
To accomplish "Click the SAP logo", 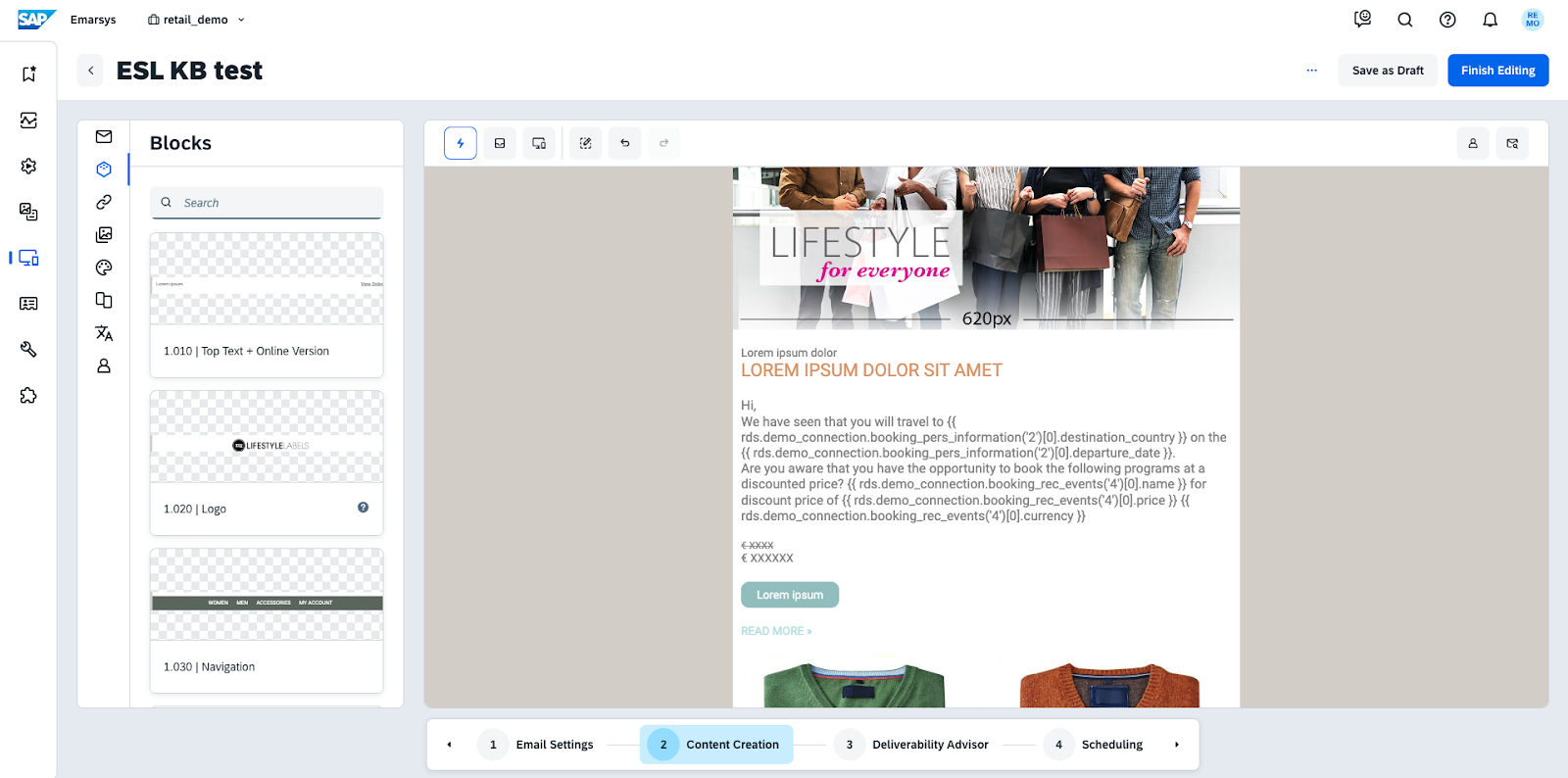I will click(35, 20).
